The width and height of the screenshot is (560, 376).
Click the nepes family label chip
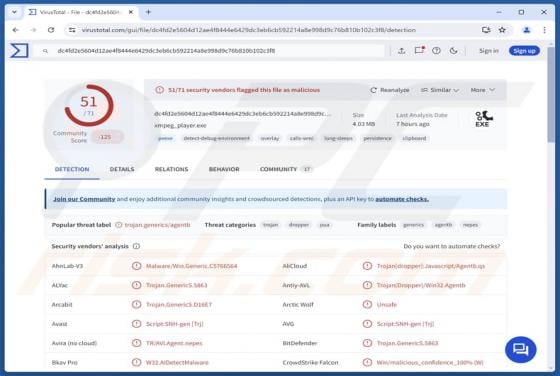(x=470, y=225)
